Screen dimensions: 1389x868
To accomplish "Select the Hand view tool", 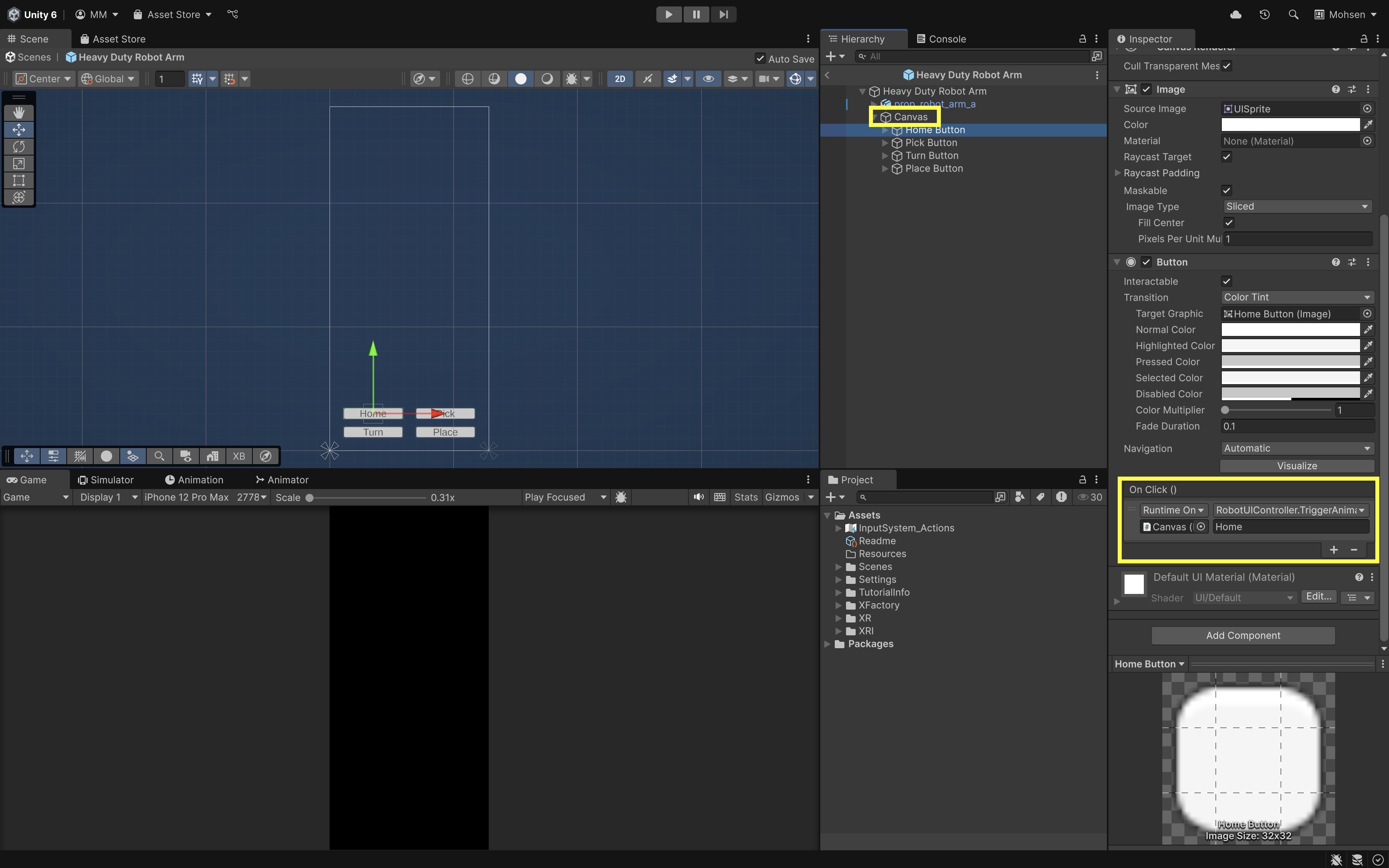I will 18,113.
